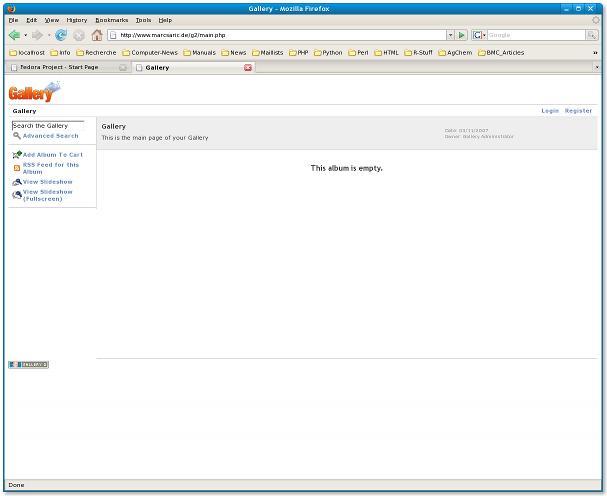This screenshot has height=496, width=607.
Task: Open View Slideshow (Fullscreen) link
Action: pos(48,195)
